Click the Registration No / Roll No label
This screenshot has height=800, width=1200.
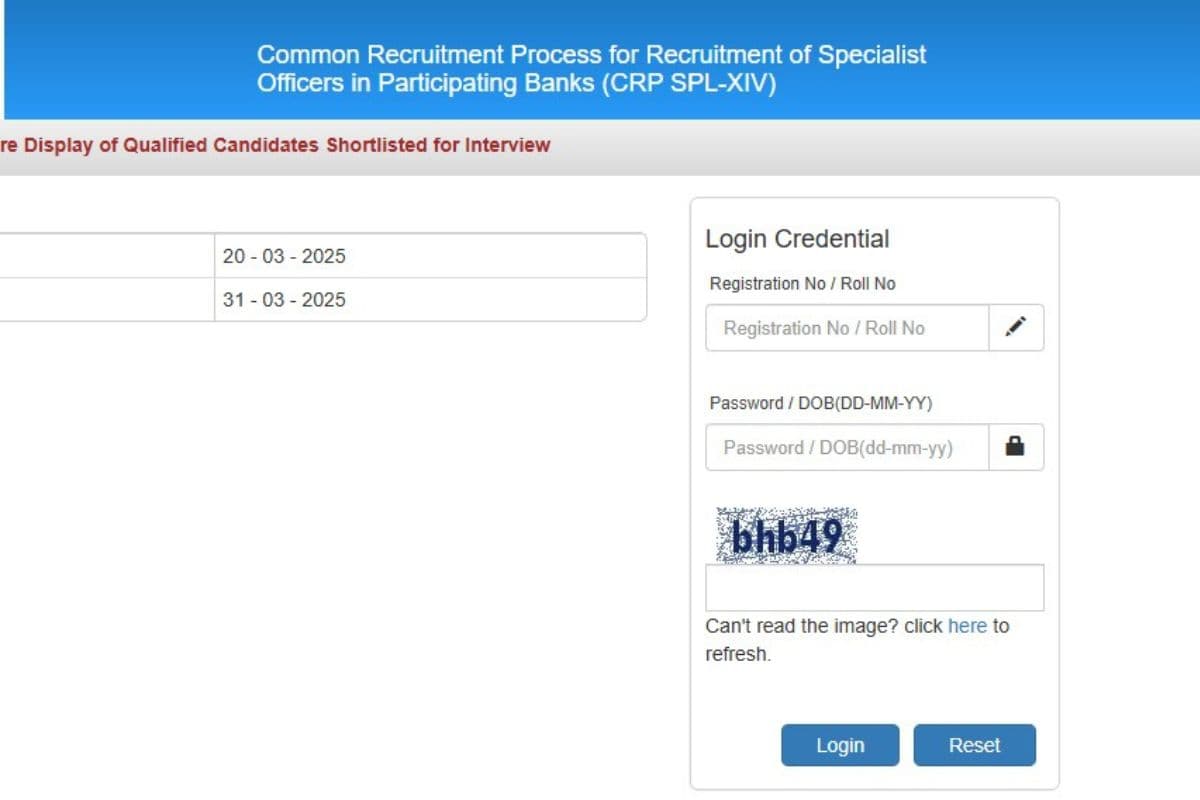click(x=802, y=284)
